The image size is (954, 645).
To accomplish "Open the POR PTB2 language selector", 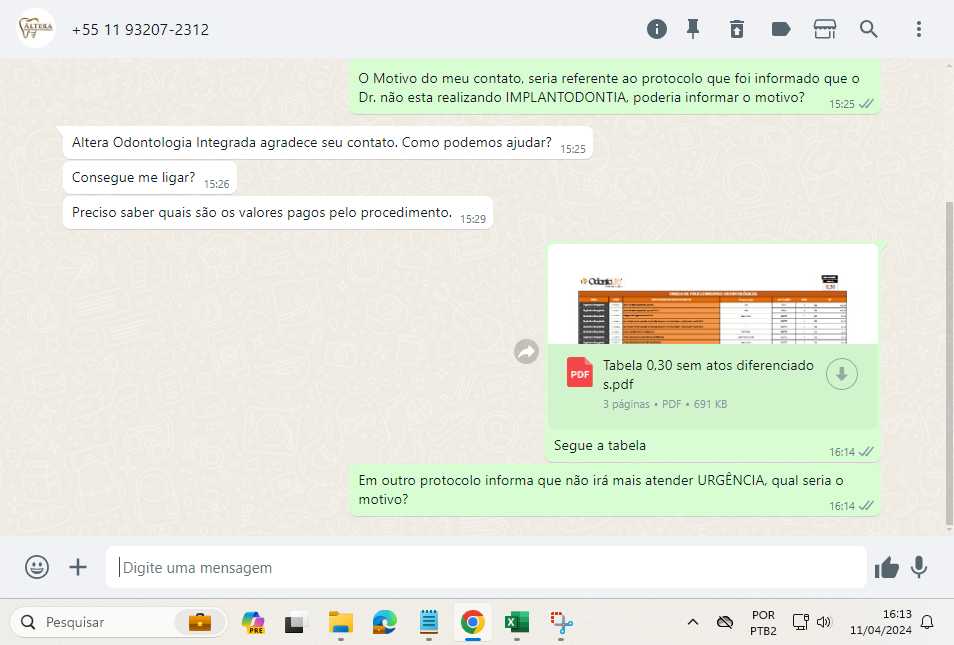I will pyautogui.click(x=763, y=622).
